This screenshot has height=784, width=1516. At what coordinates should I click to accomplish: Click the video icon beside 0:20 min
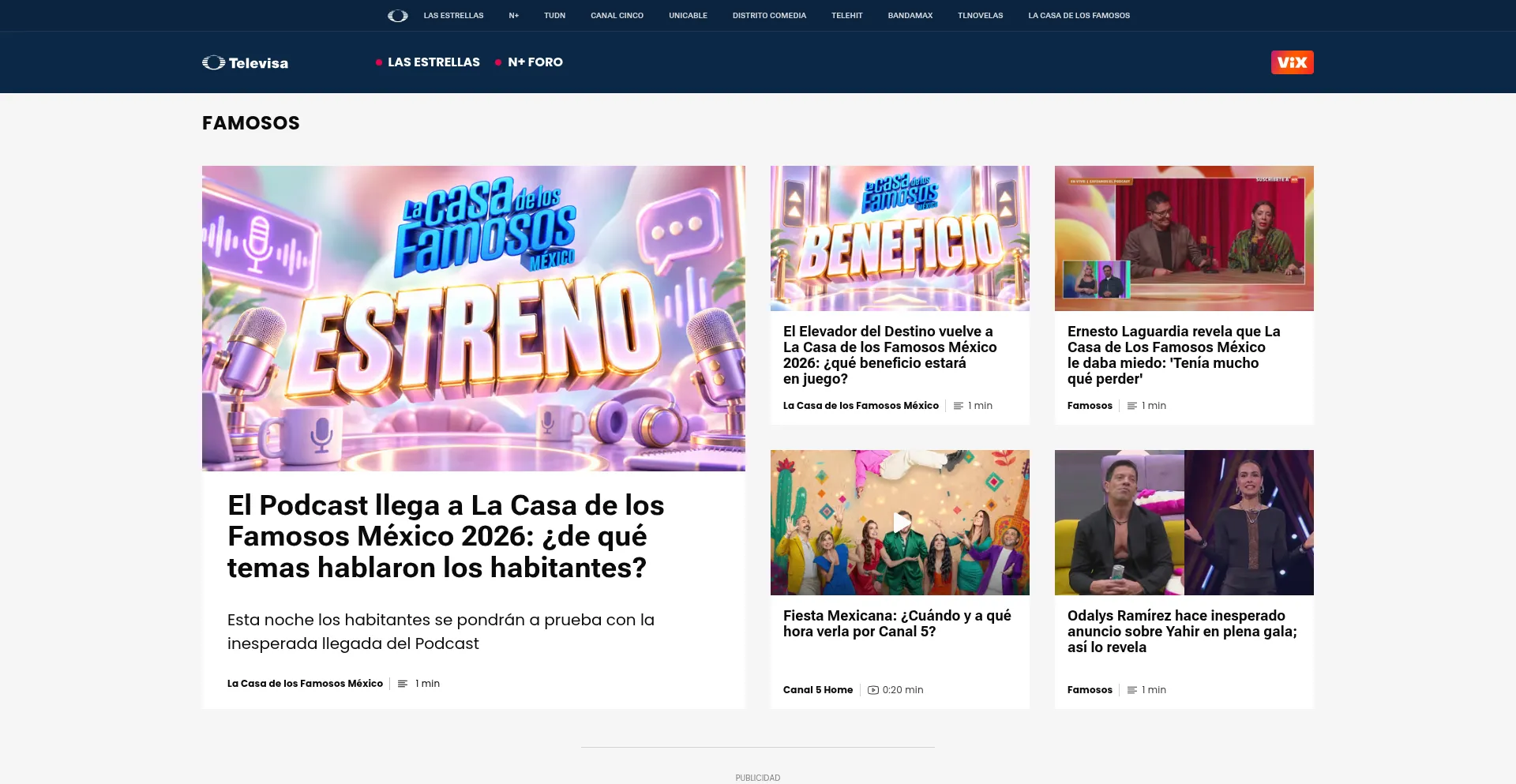873,690
